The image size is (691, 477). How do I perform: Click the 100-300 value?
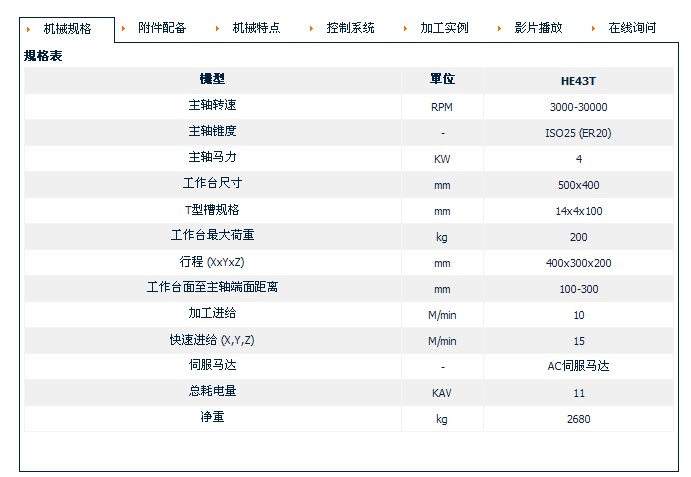click(x=579, y=289)
